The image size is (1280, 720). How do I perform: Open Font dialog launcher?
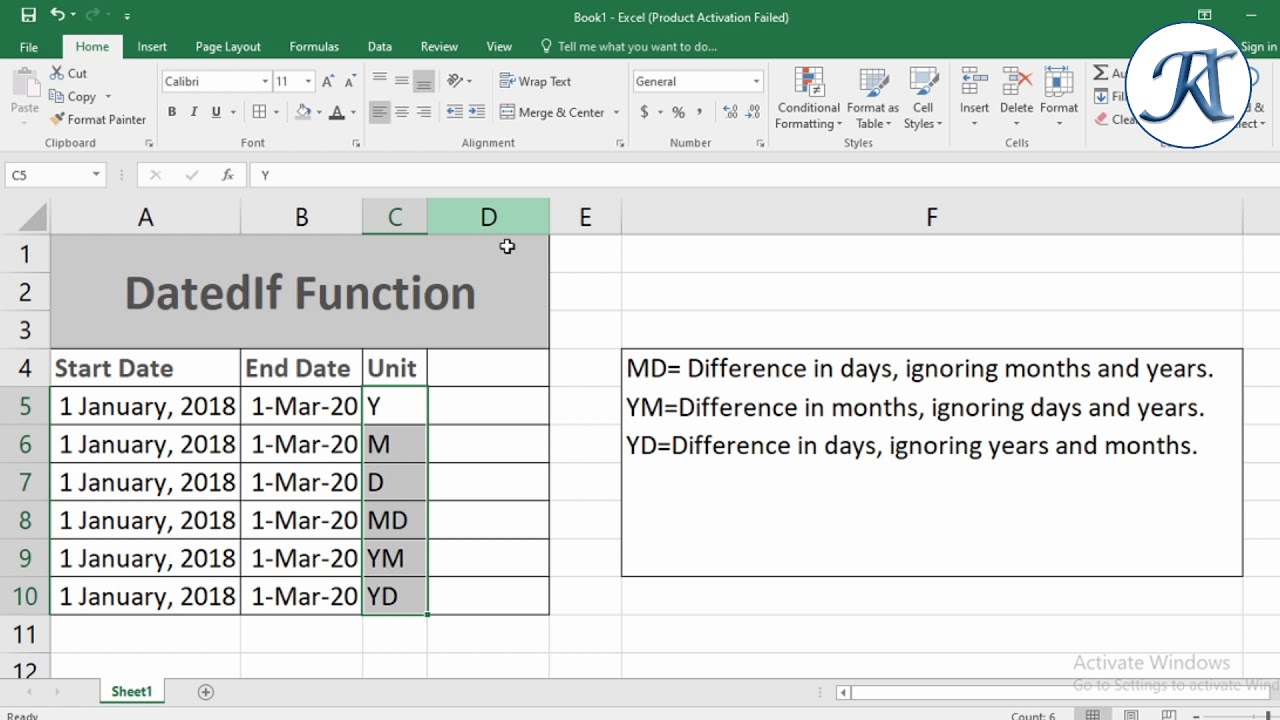pyautogui.click(x=356, y=144)
